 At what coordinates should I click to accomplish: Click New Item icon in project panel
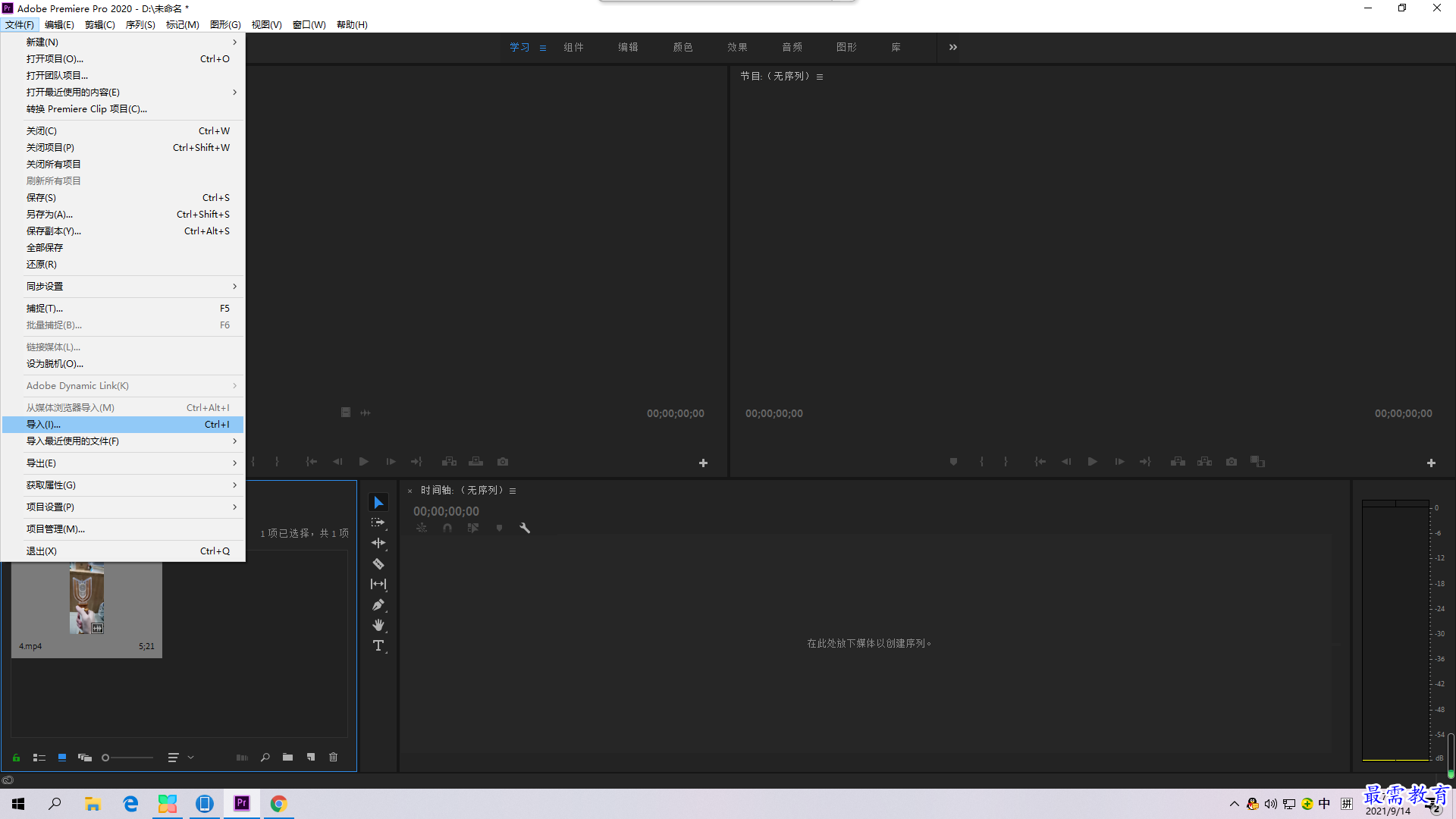coord(311,758)
